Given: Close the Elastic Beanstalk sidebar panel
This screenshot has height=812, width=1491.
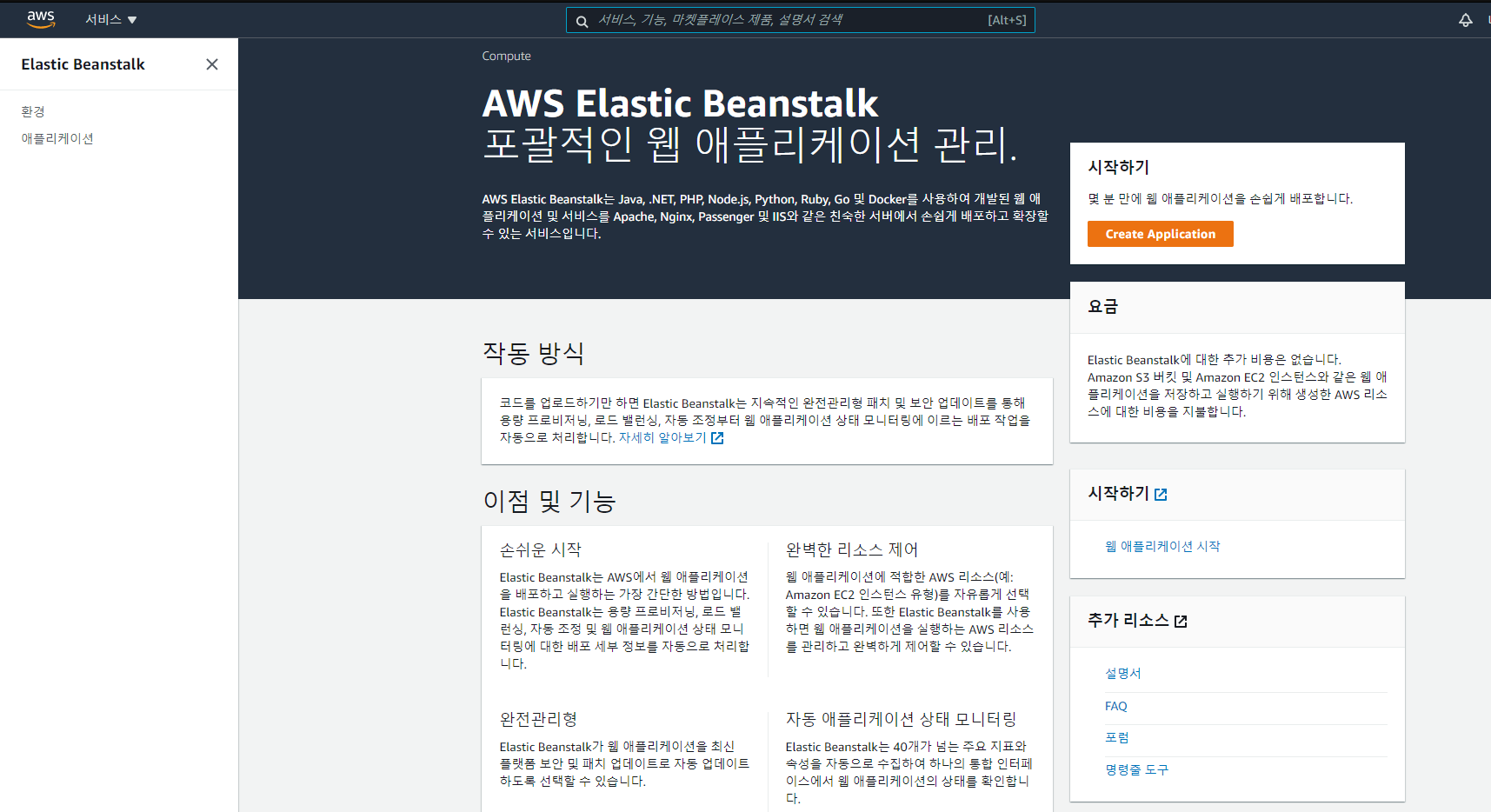Looking at the screenshot, I should point(212,64).
